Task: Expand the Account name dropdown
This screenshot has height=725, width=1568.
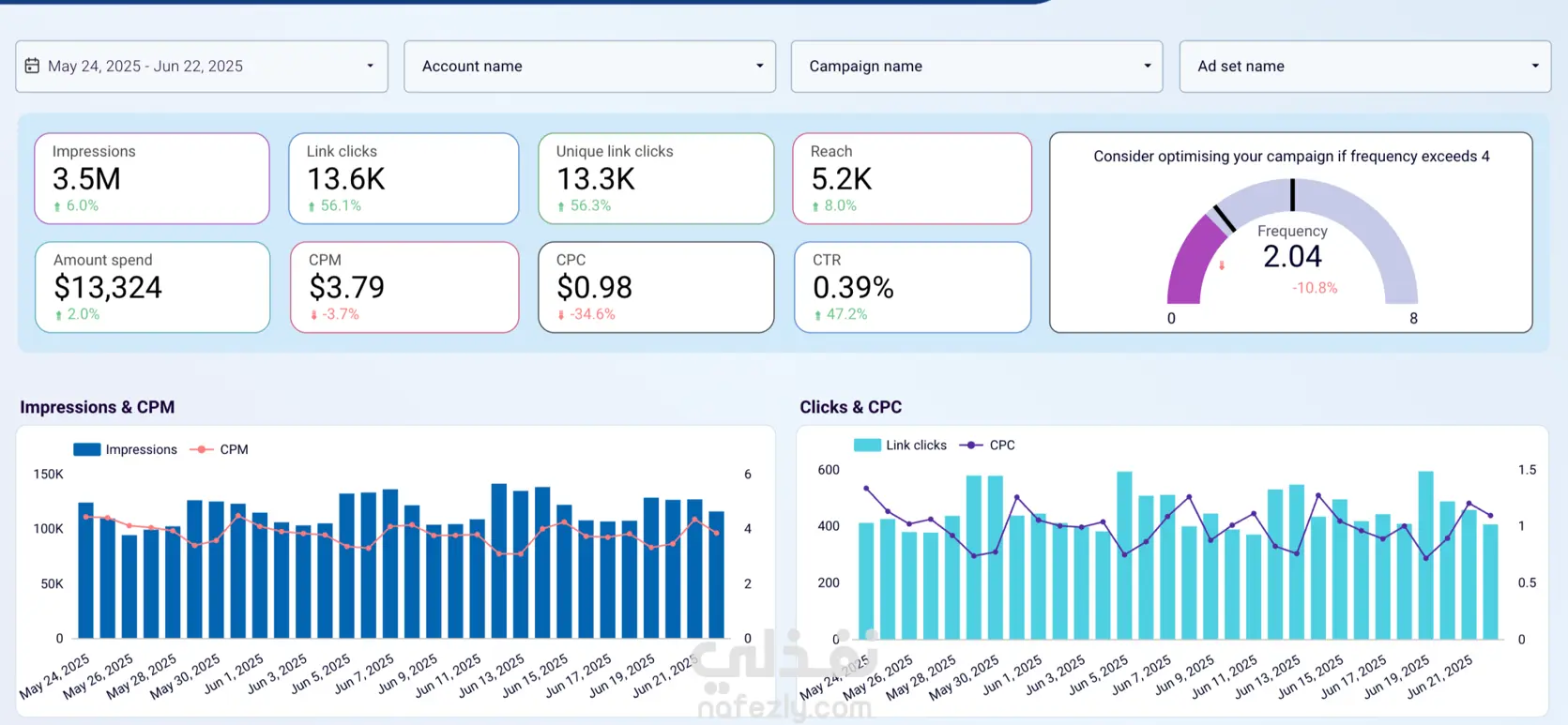Action: click(x=589, y=67)
